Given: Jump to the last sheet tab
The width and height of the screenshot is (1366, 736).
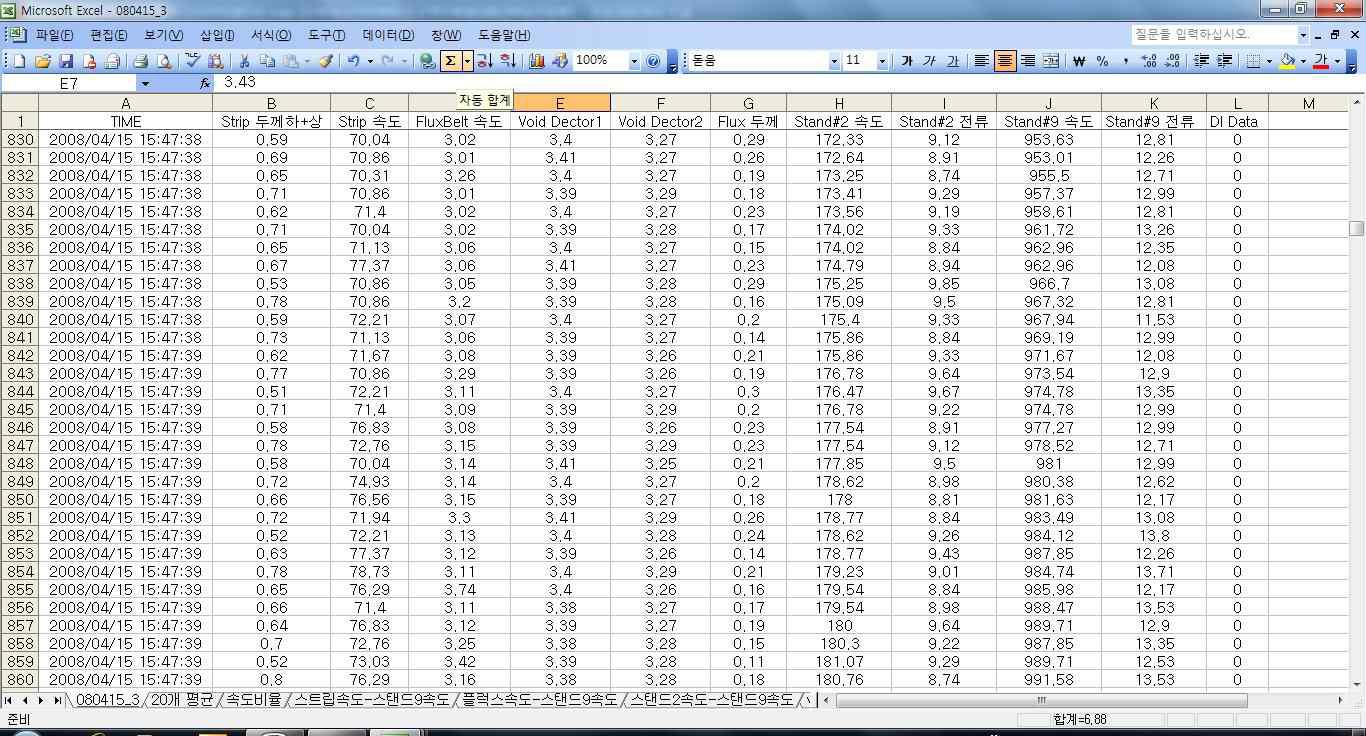Looking at the screenshot, I should [x=58, y=700].
